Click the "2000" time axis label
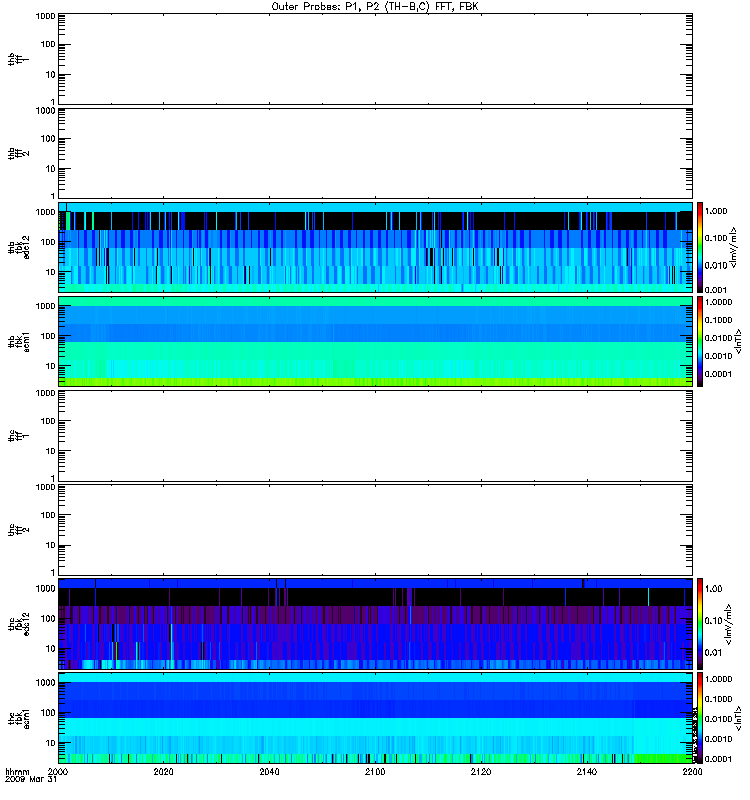Viewport: 750px width, 800px height. 58,772
